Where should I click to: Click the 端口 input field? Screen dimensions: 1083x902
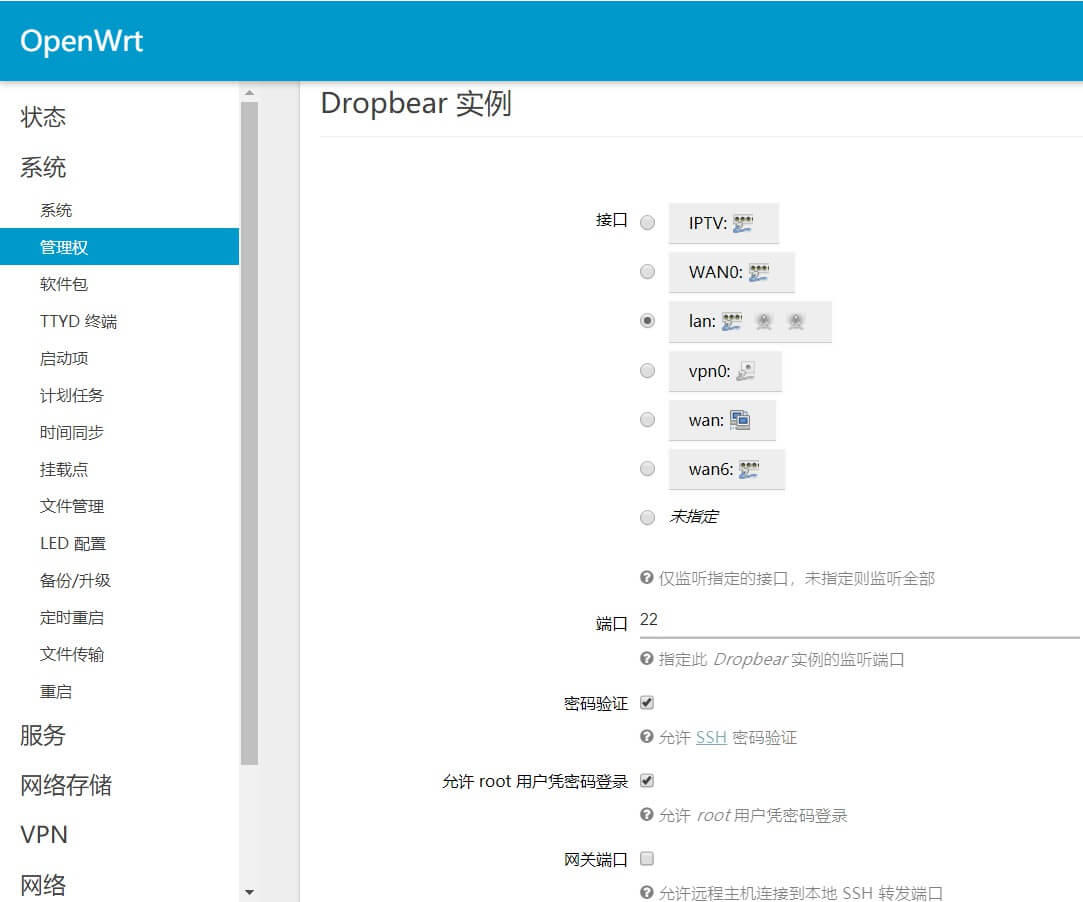pyautogui.click(x=858, y=620)
